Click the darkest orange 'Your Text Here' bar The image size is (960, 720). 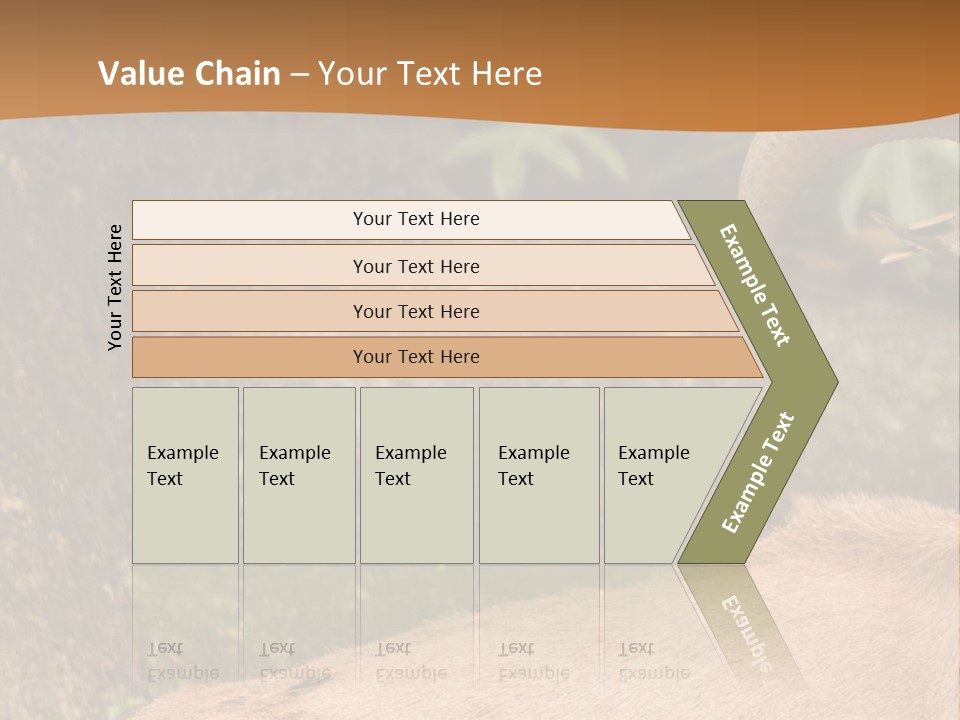point(447,357)
